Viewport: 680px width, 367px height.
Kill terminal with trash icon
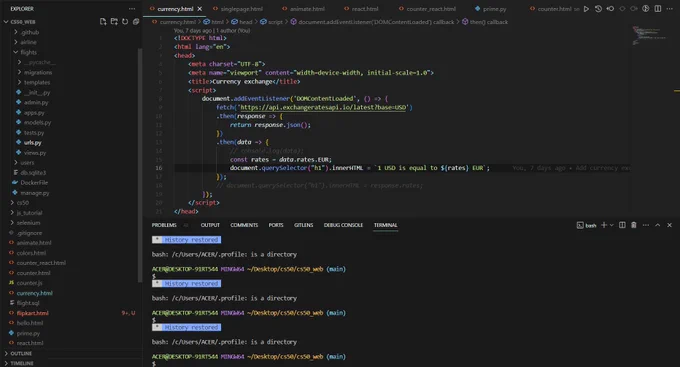634,225
